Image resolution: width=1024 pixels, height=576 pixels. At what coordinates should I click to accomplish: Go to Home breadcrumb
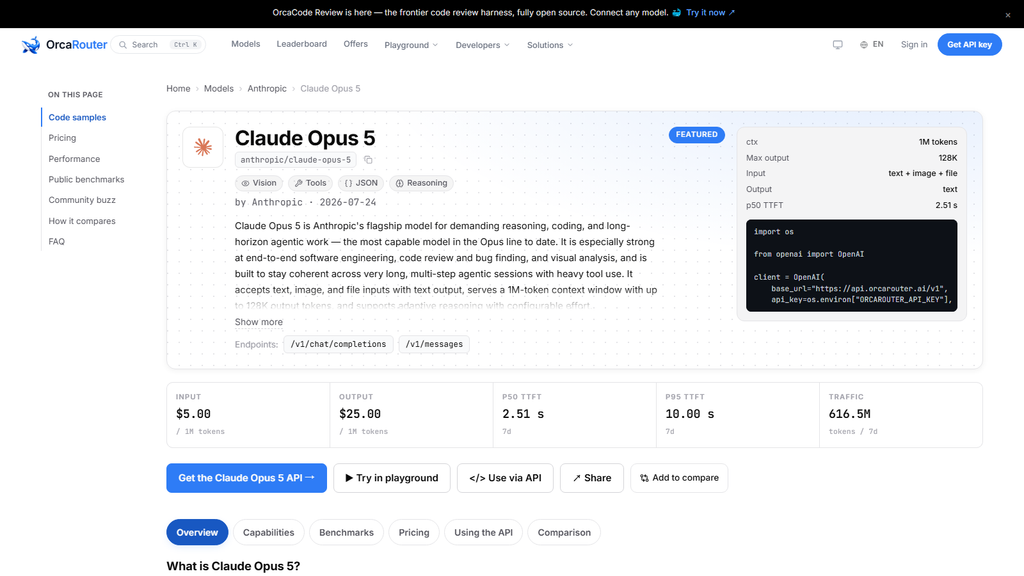click(x=178, y=88)
